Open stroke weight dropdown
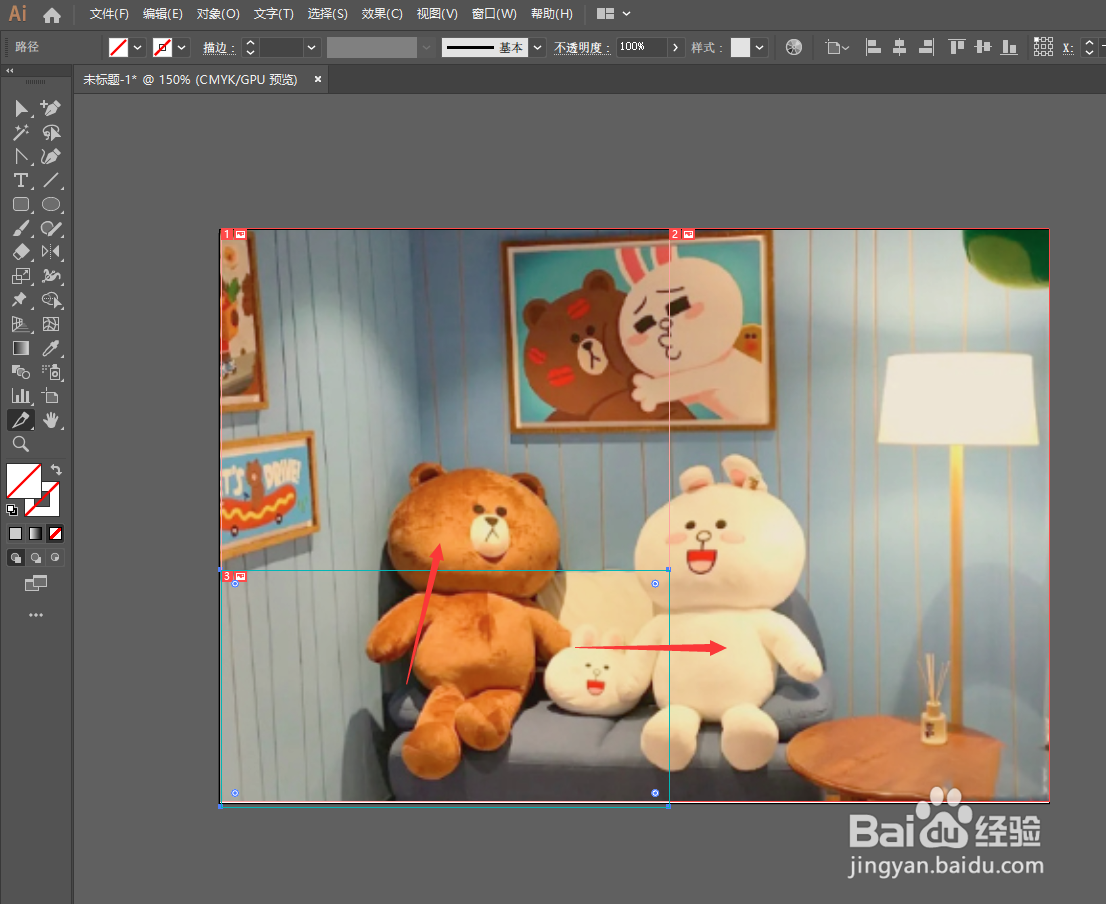Image resolution: width=1106 pixels, height=904 pixels. point(311,47)
